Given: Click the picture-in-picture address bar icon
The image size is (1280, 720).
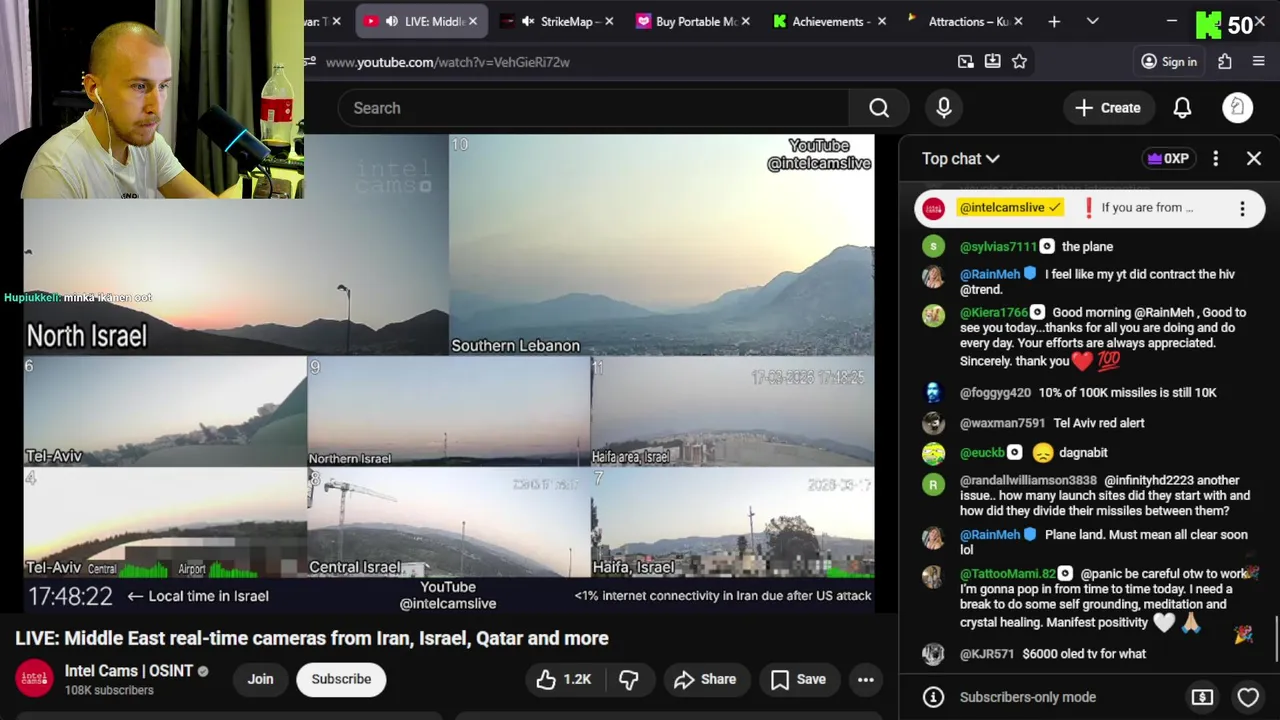Looking at the screenshot, I should [x=965, y=62].
